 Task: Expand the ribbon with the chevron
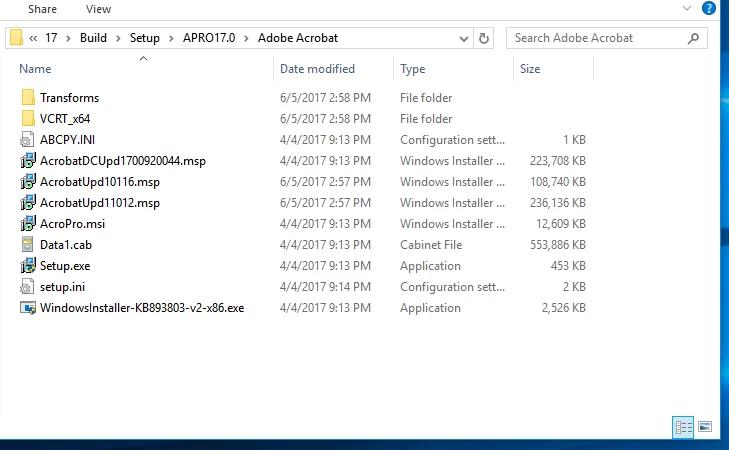click(687, 8)
